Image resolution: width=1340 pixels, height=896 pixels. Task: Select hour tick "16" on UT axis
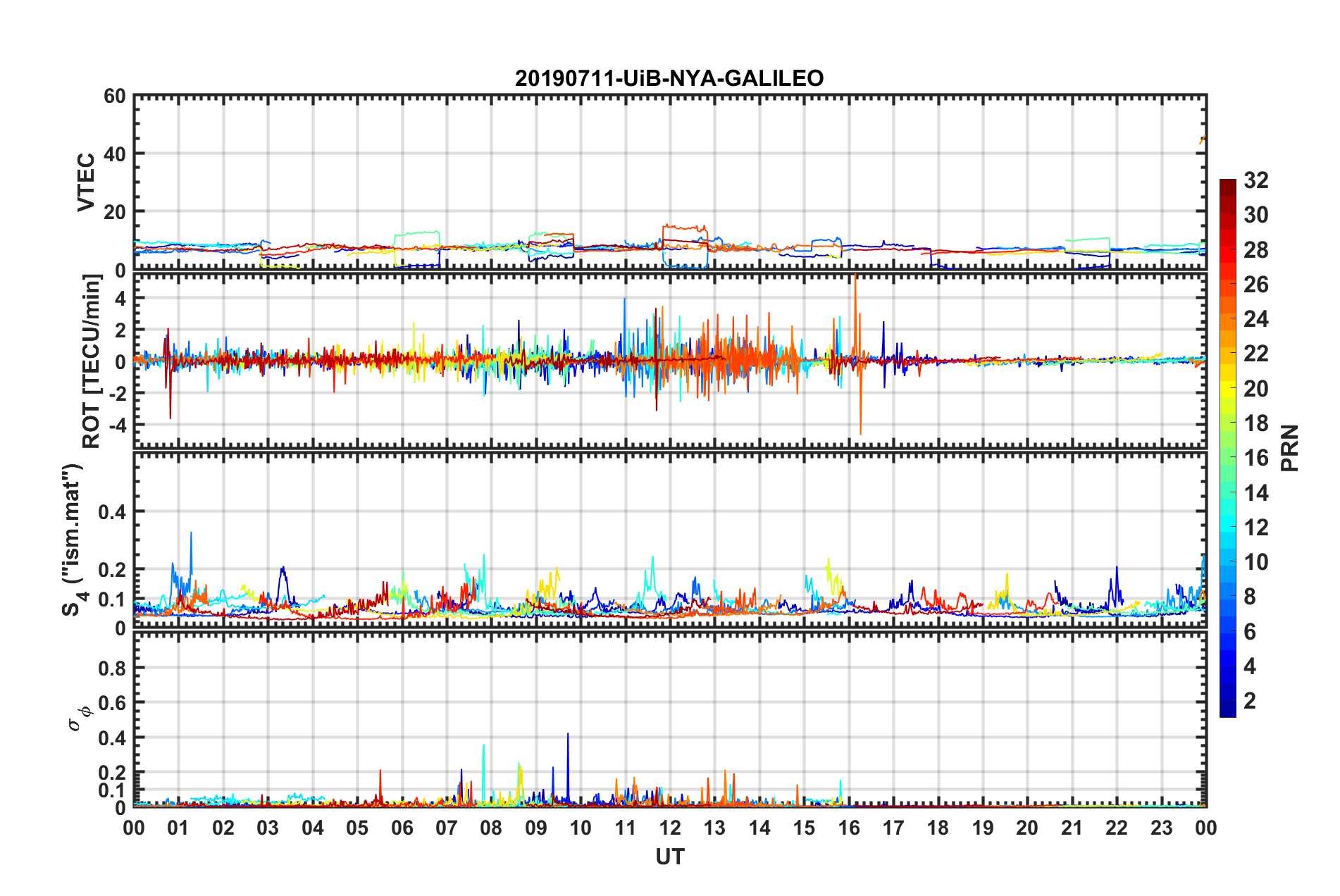[x=848, y=828]
